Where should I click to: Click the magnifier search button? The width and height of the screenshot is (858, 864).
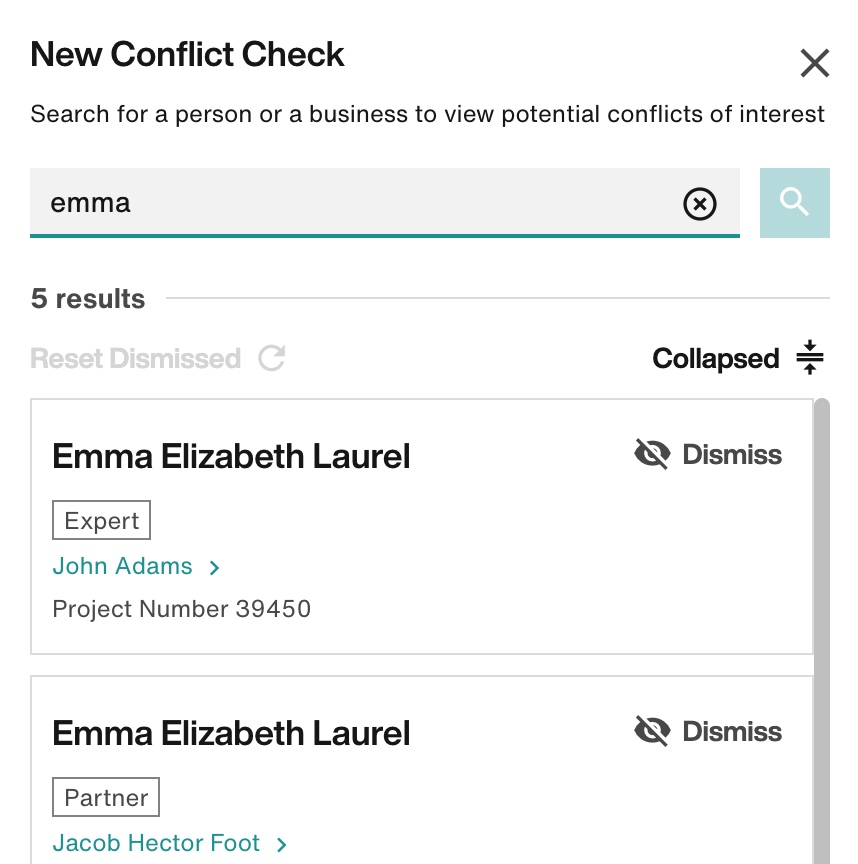click(794, 203)
